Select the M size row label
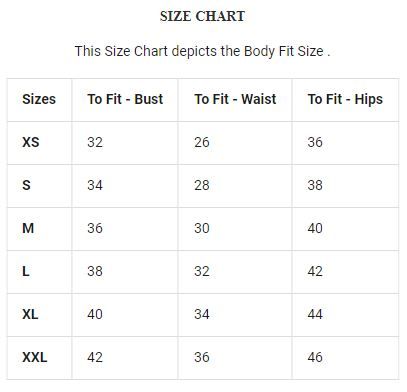This screenshot has height=392, width=407. pyautogui.click(x=28, y=228)
